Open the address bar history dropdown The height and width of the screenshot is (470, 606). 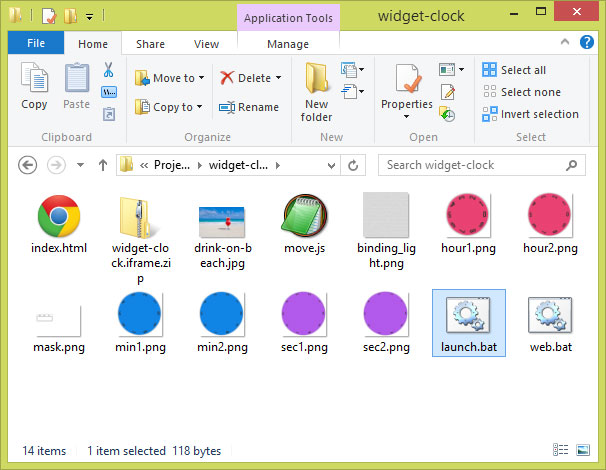tap(329, 165)
